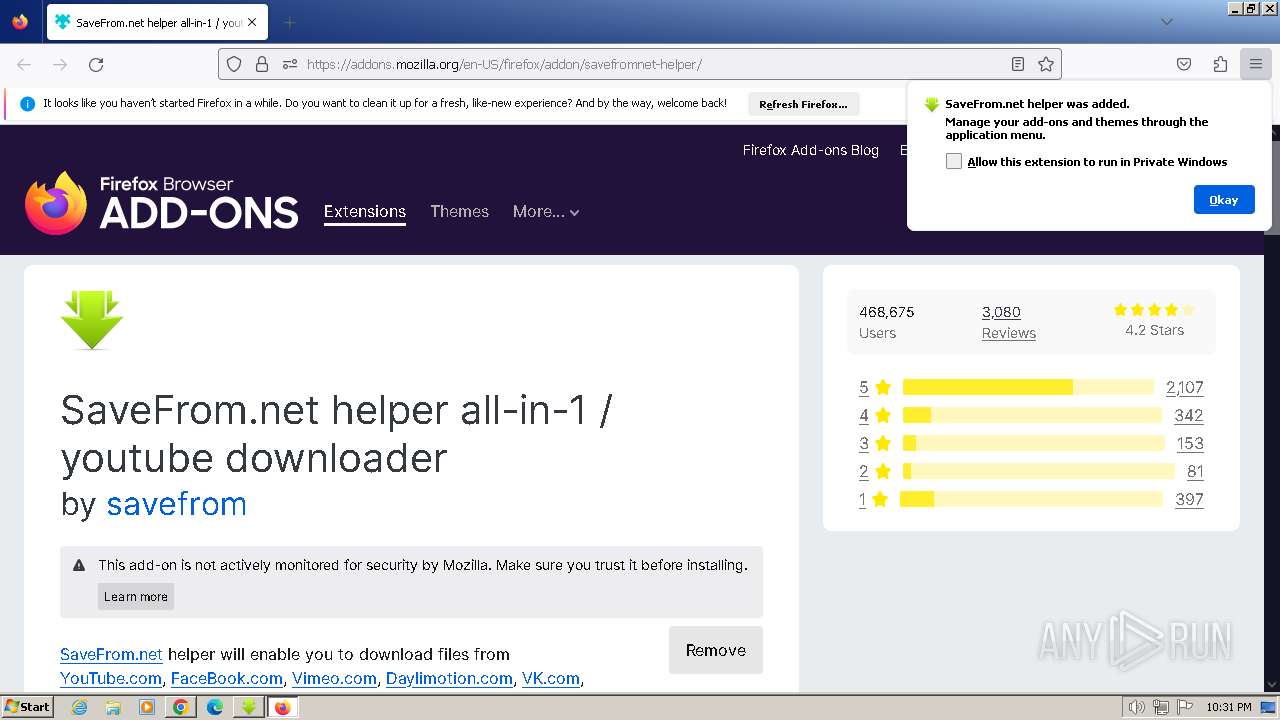
Task: Click the 5-star rating bar
Action: click(1028, 387)
